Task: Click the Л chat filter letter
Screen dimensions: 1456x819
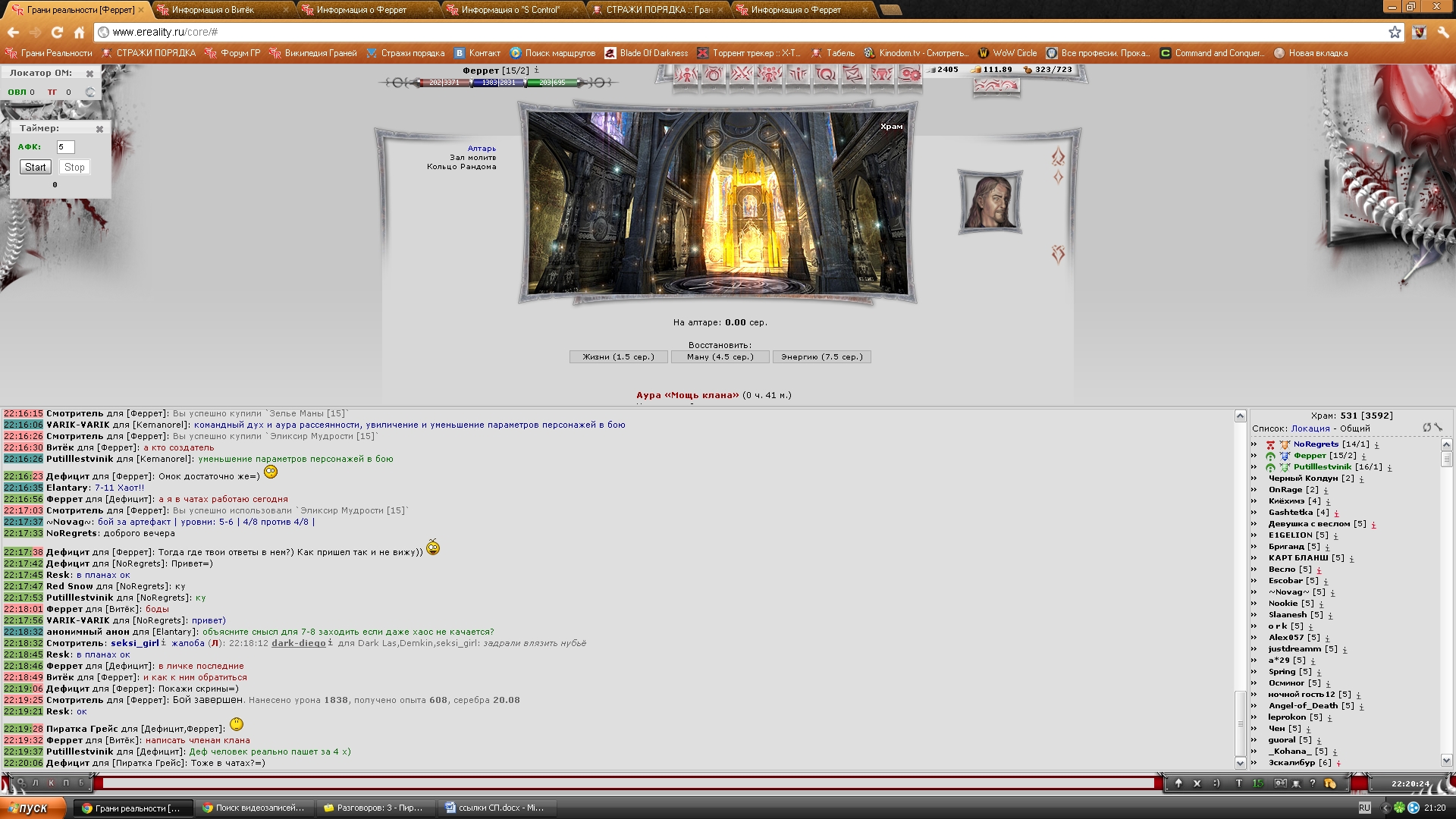Action: pyautogui.click(x=36, y=783)
